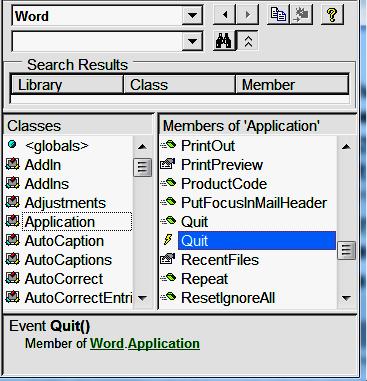The image size is (367, 381).
Task: Click the lightning event icon beside Quit
Action: pos(168,240)
